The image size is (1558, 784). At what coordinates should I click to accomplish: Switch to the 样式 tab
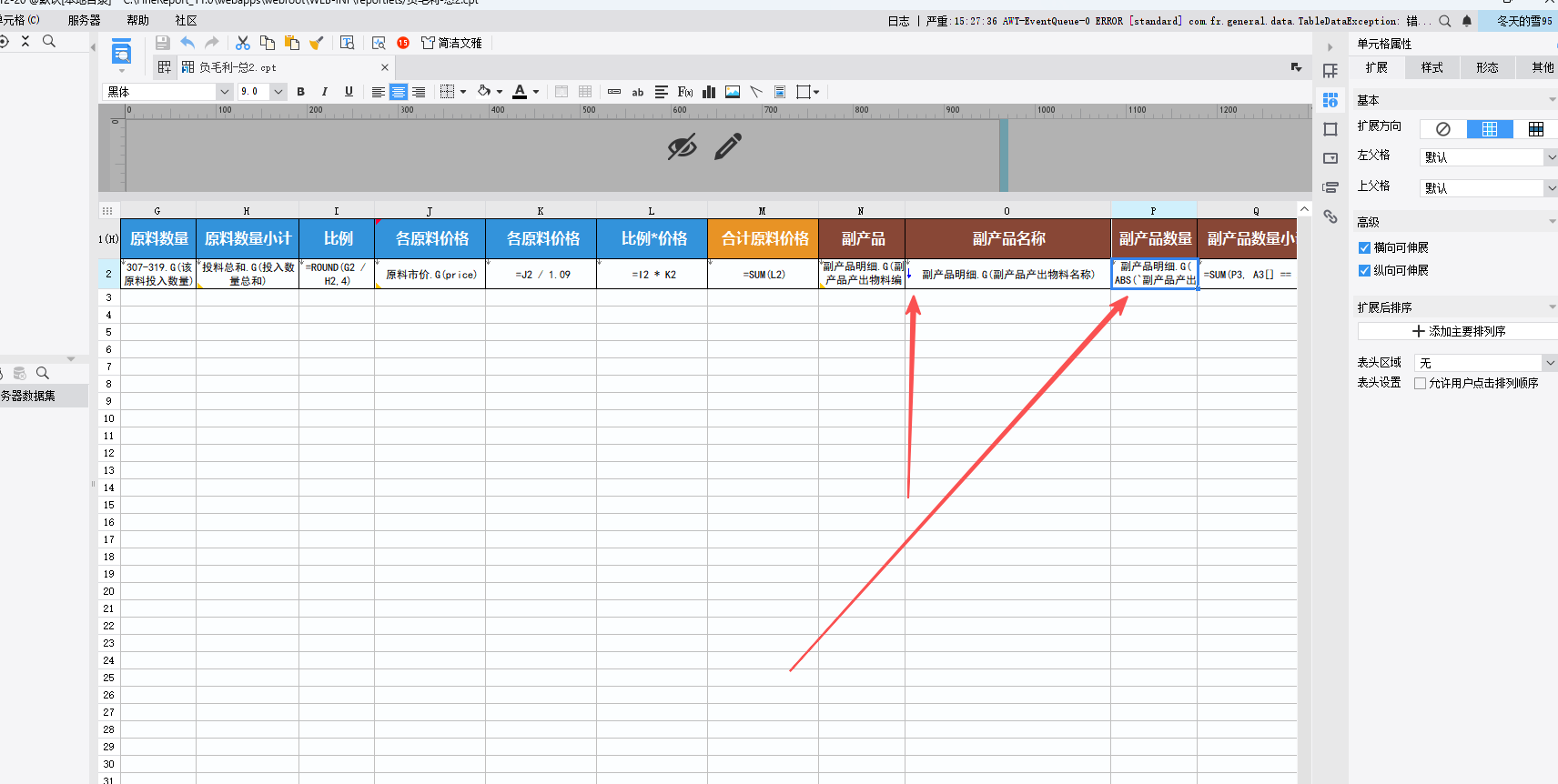[1432, 67]
